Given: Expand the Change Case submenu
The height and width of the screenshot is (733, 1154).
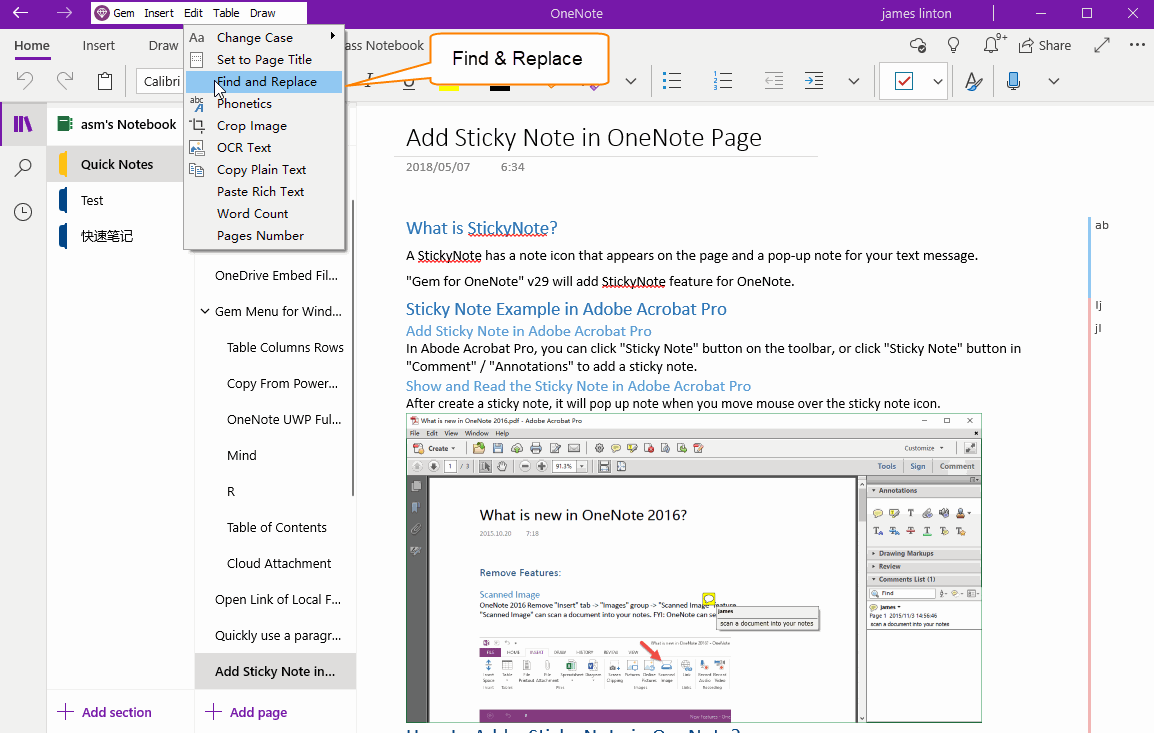Looking at the screenshot, I should (265, 38).
